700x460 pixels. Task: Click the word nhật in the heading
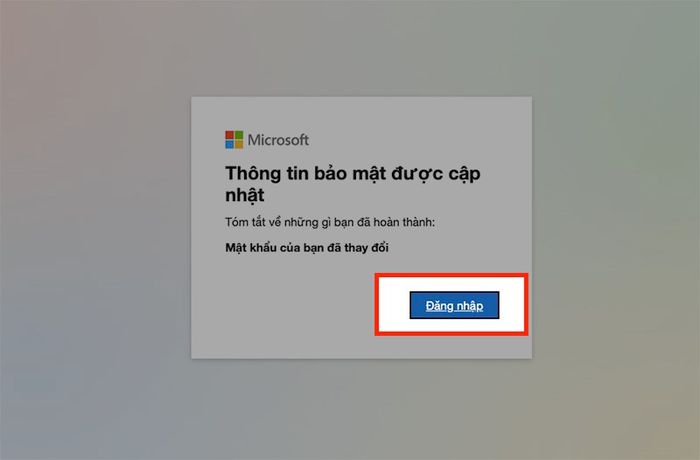coord(245,195)
